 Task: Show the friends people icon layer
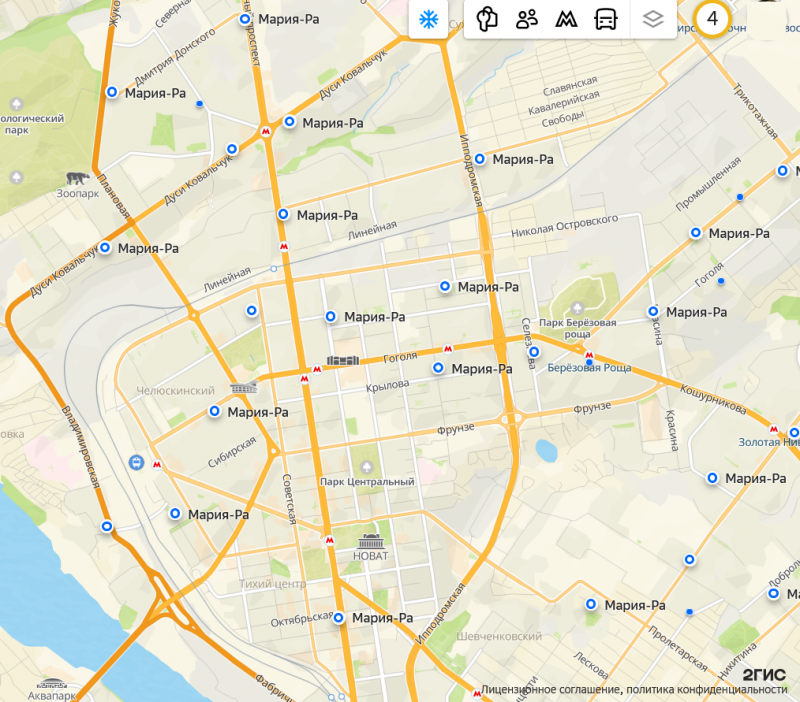coord(527,20)
